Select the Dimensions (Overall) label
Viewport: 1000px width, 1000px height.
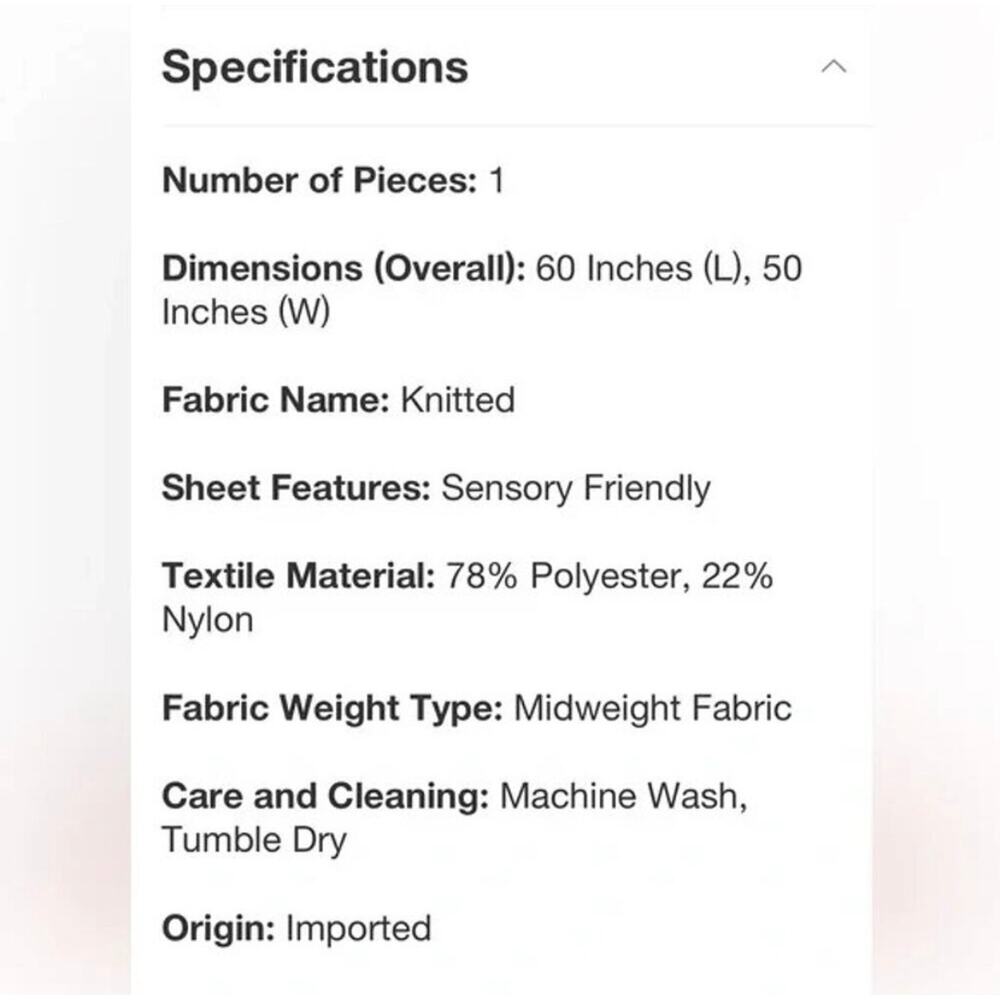[344, 268]
